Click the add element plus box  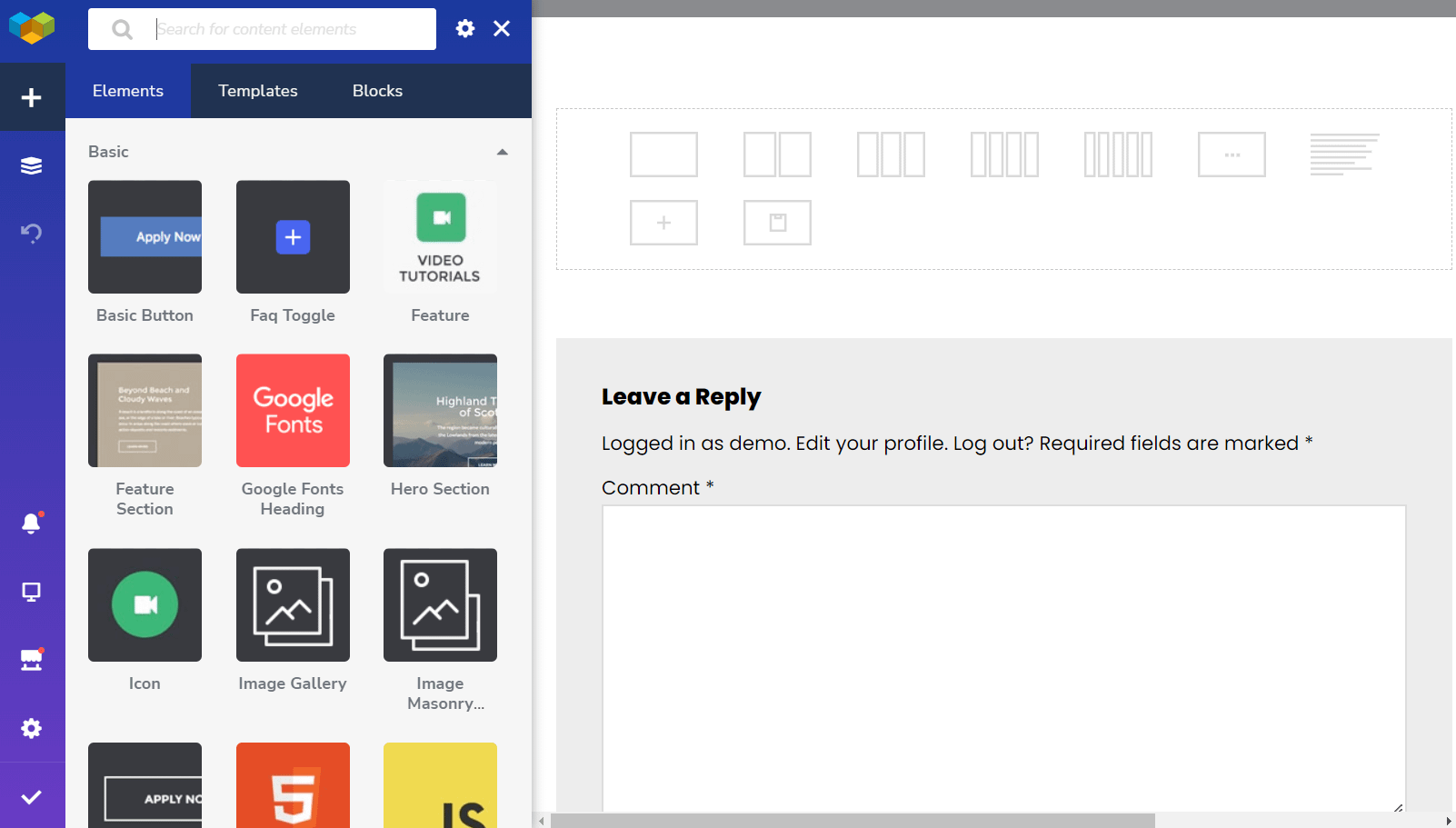[x=664, y=223]
